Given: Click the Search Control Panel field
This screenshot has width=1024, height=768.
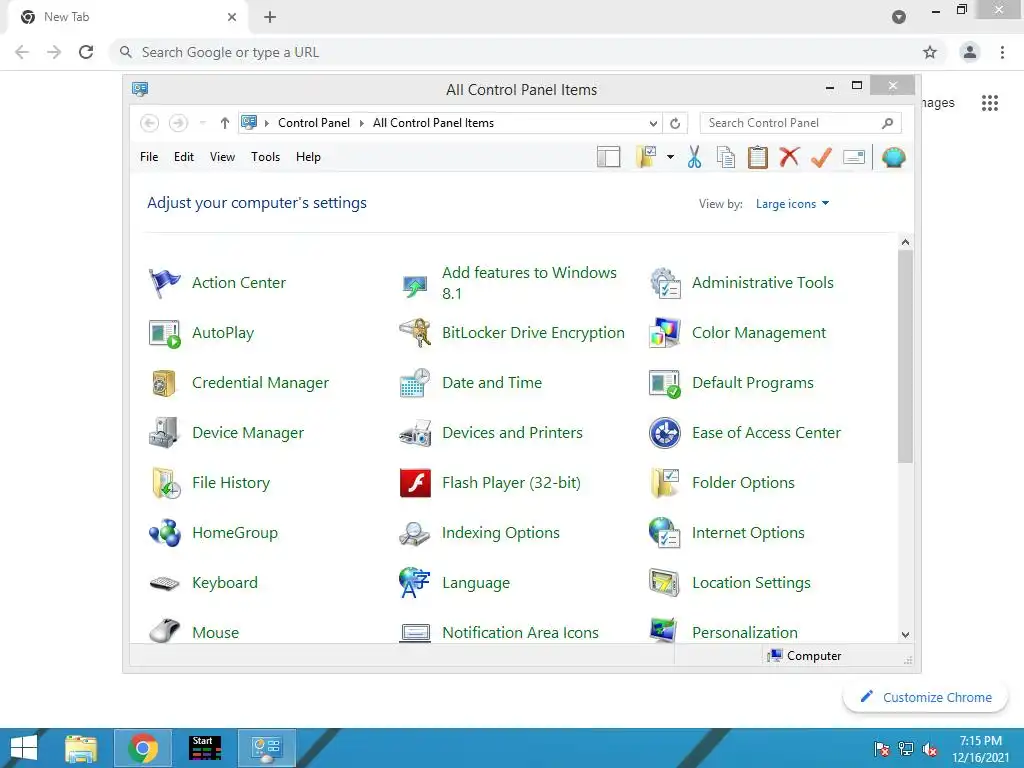Looking at the screenshot, I should coord(801,123).
